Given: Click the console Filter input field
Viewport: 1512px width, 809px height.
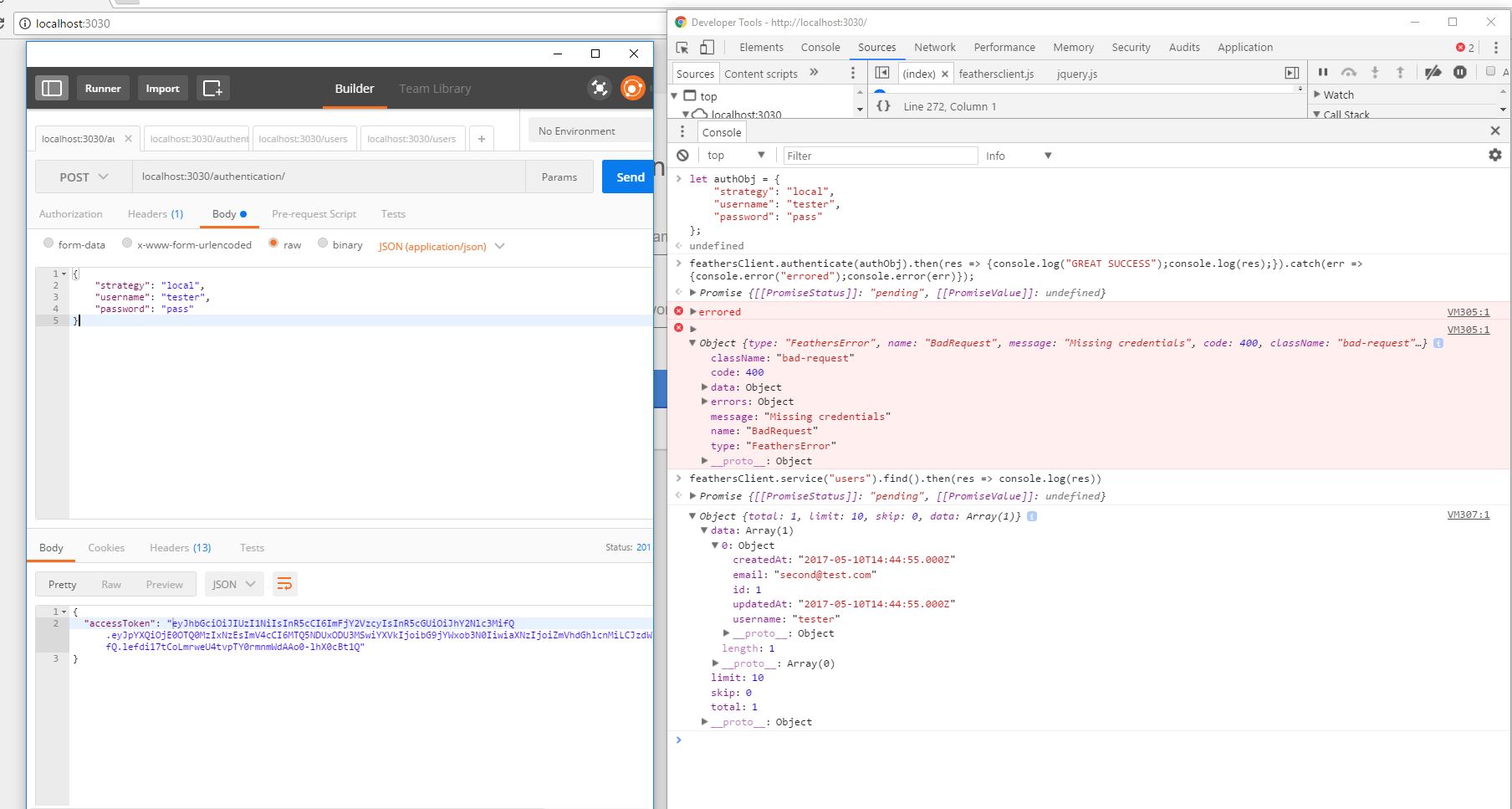Looking at the screenshot, I should pos(880,156).
